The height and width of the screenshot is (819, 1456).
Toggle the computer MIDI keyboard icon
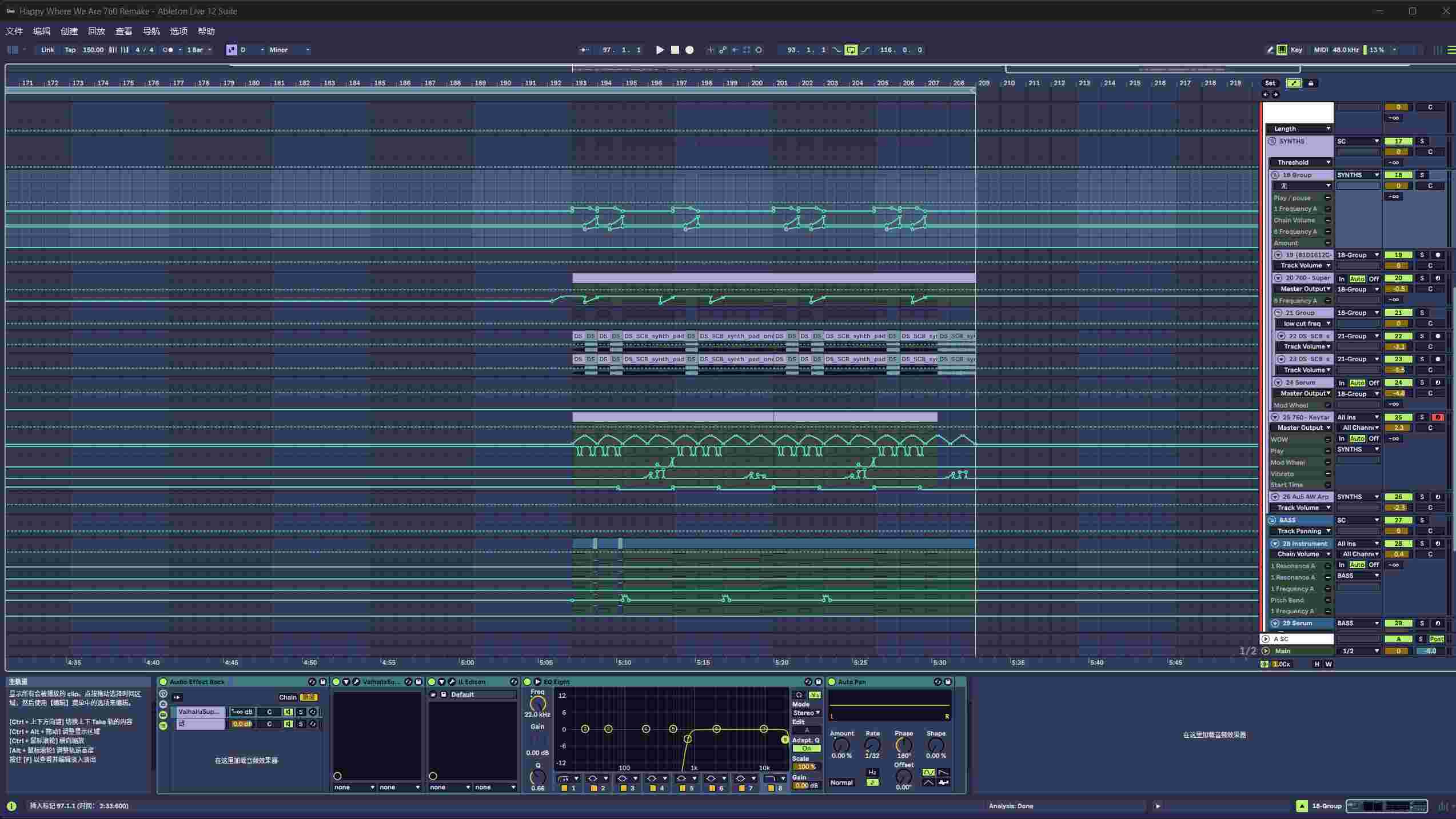(1282, 50)
